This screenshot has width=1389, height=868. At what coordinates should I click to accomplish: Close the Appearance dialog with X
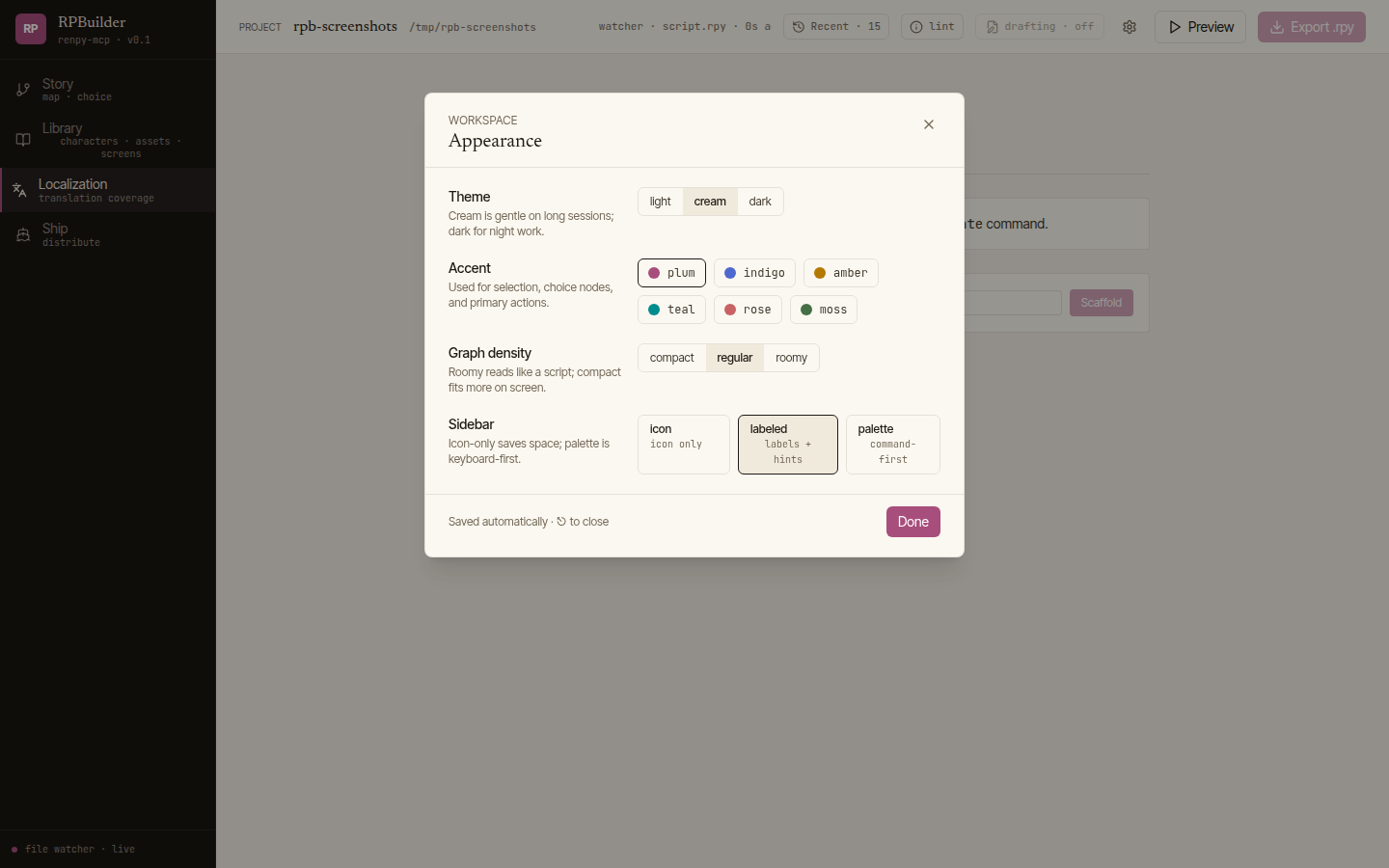coord(929,124)
